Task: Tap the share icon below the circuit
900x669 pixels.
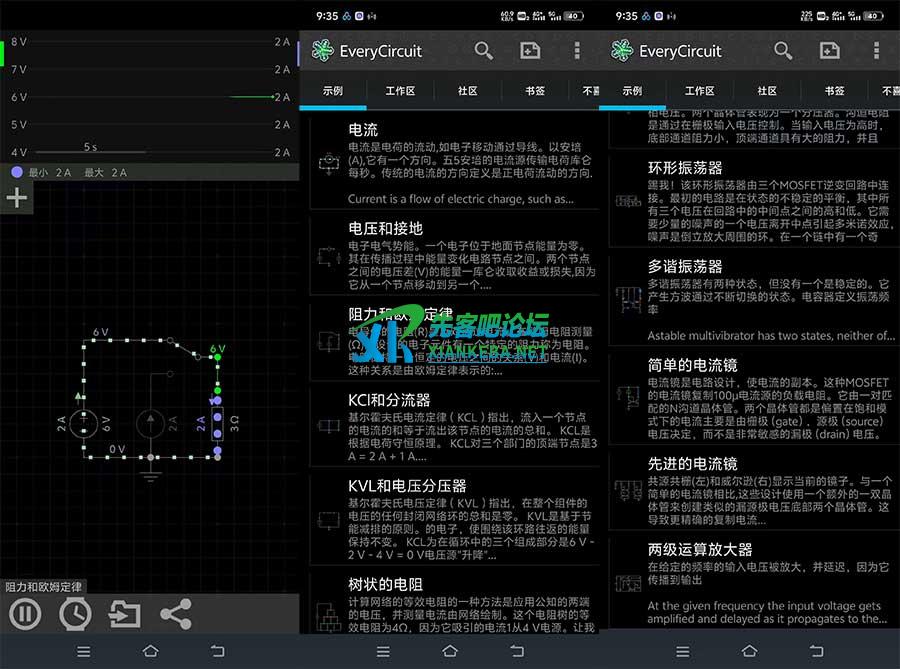Action: click(x=175, y=613)
